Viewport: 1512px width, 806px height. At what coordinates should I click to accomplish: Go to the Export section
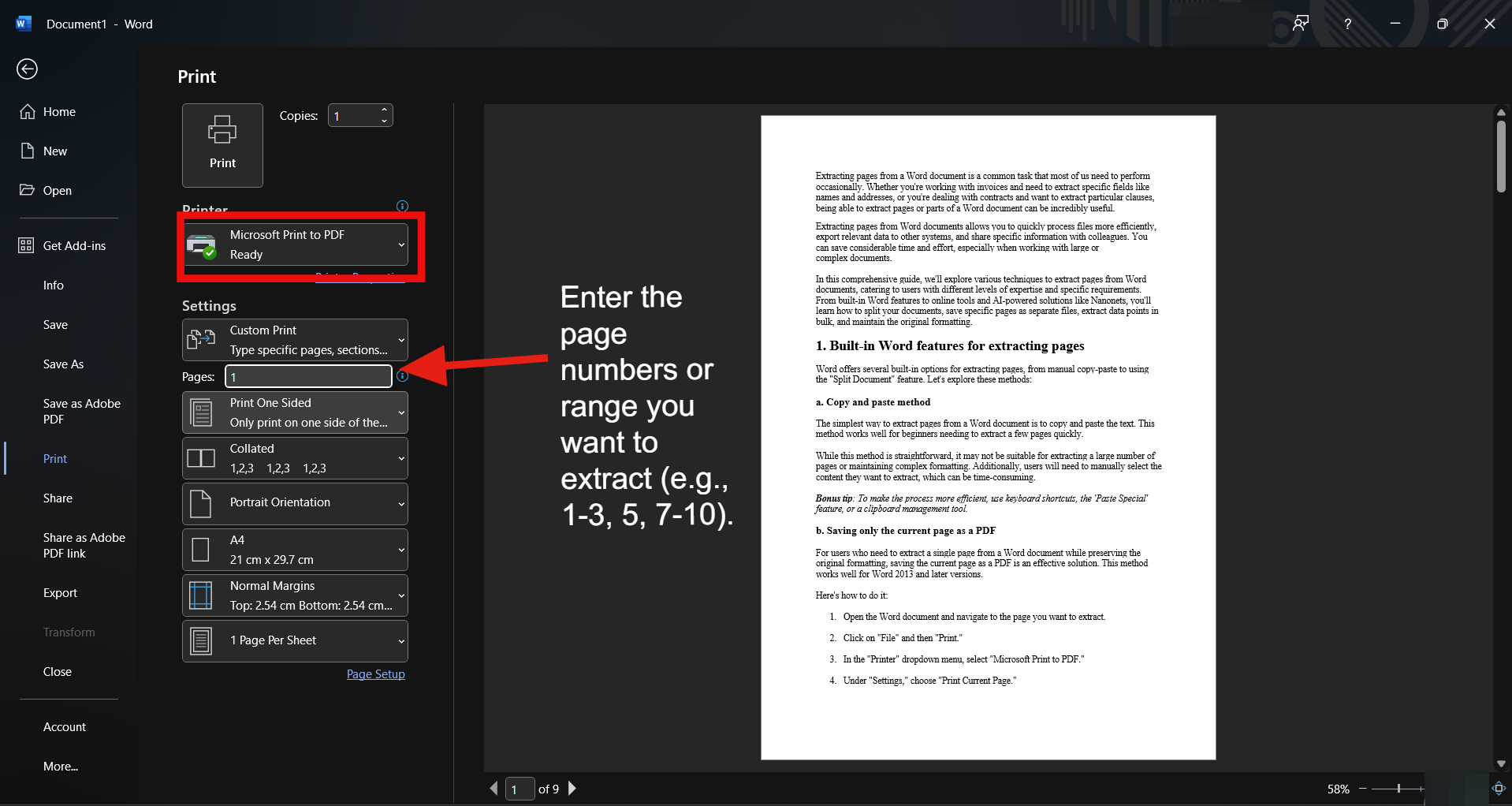click(60, 592)
